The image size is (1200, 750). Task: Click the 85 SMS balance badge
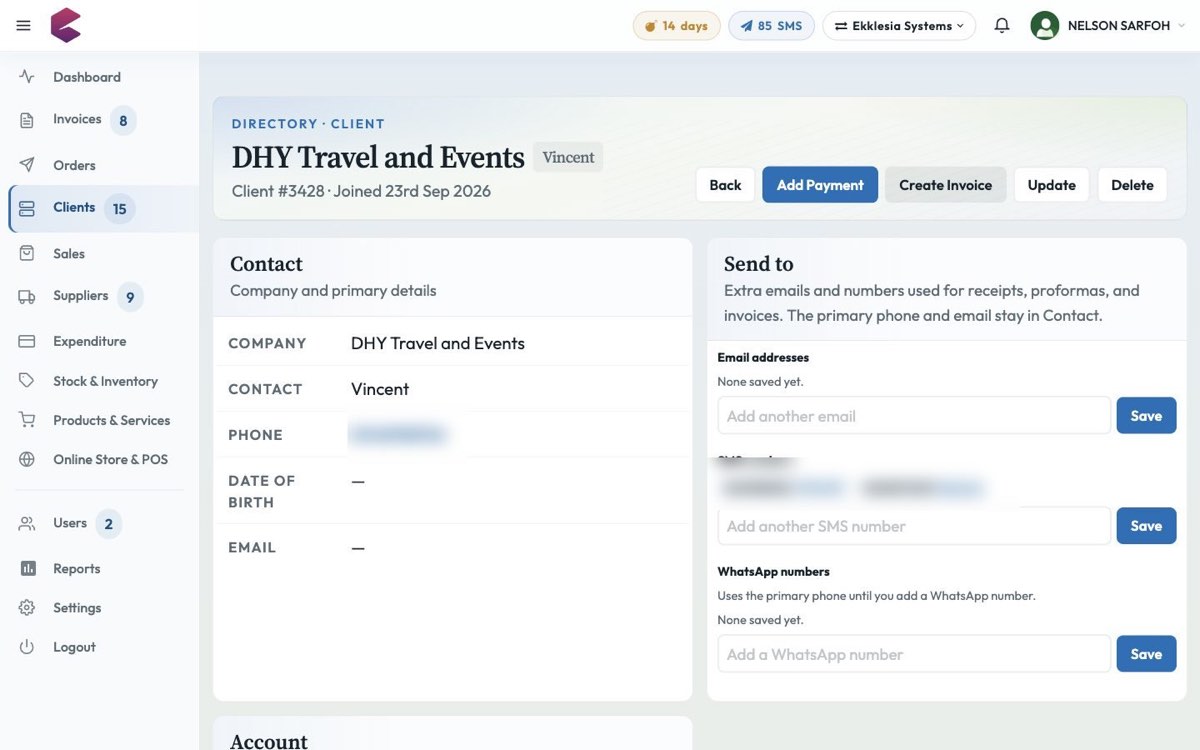point(771,26)
